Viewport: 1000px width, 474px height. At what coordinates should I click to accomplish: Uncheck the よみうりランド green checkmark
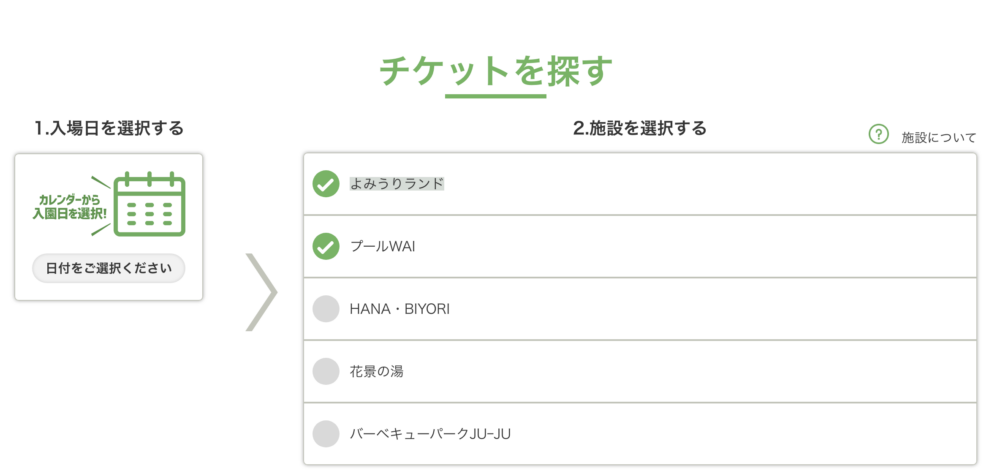pos(326,184)
